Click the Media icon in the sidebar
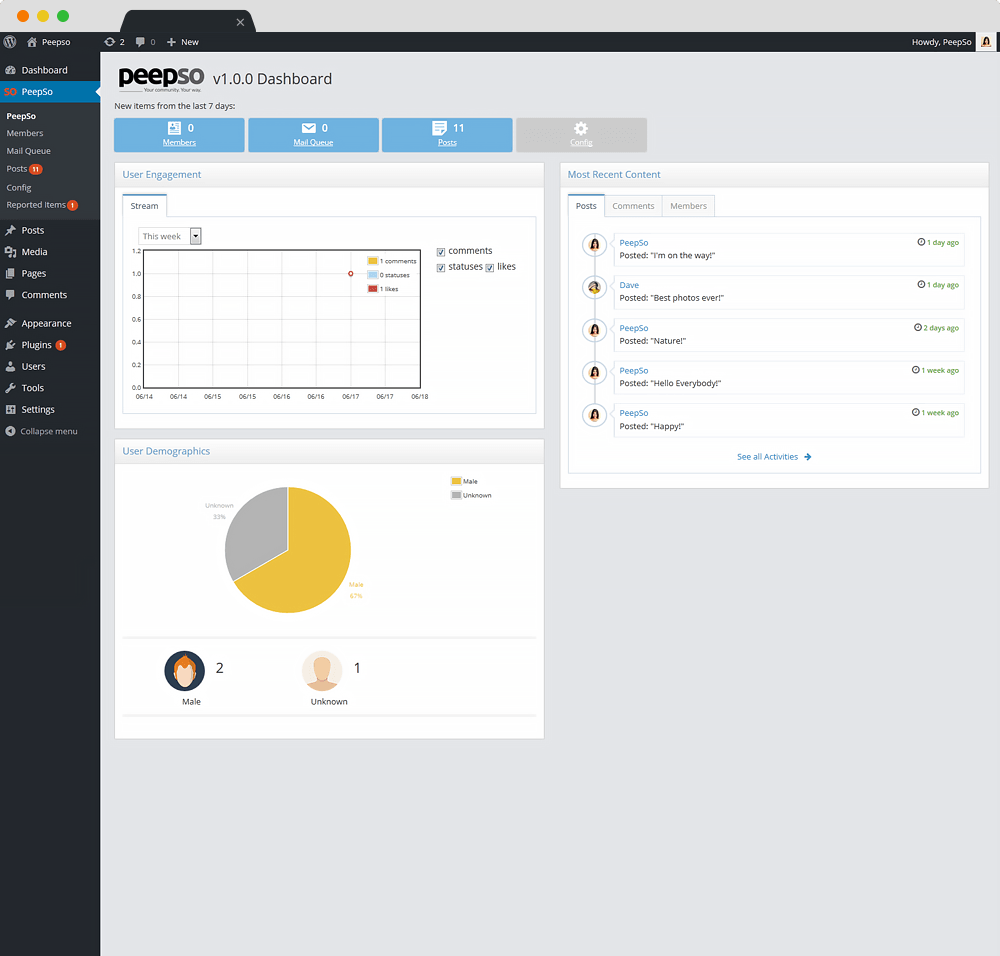 (x=10, y=252)
